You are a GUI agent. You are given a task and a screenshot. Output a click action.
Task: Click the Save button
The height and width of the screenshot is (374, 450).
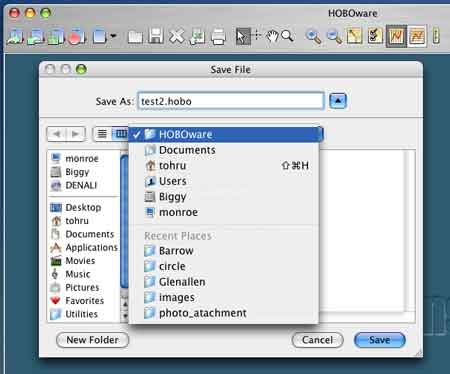coord(380,340)
